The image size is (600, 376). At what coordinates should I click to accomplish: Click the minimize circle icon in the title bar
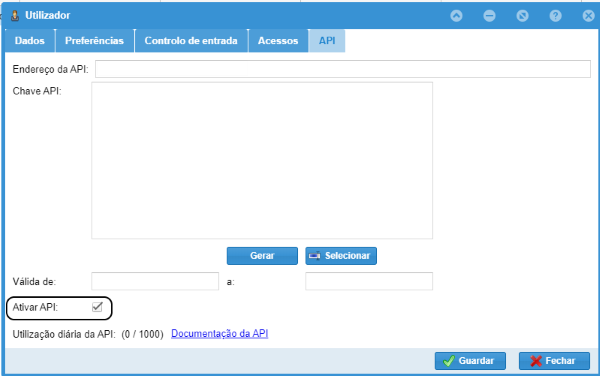pos(489,16)
